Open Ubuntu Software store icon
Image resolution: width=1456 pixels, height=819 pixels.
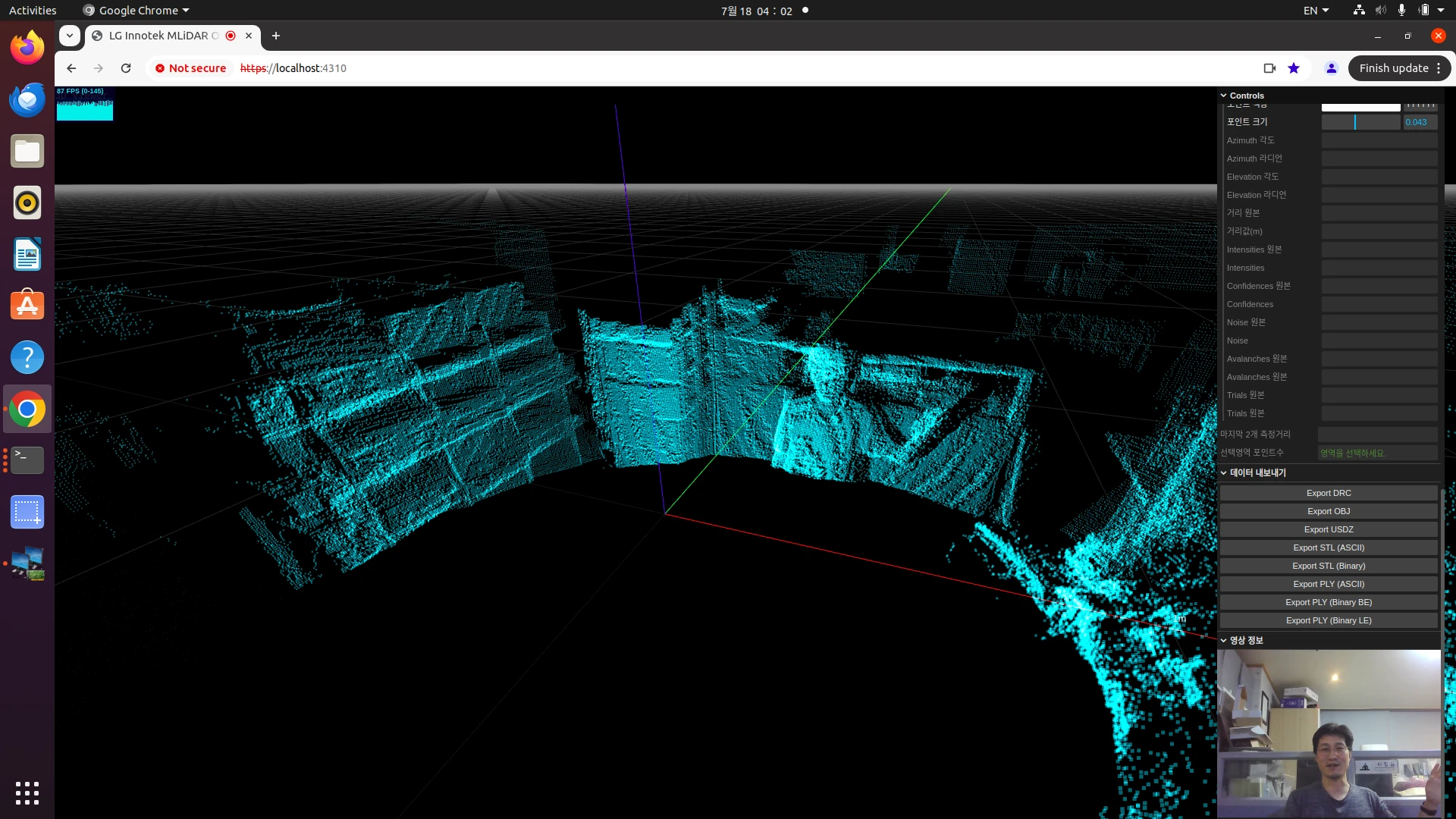[x=27, y=306]
